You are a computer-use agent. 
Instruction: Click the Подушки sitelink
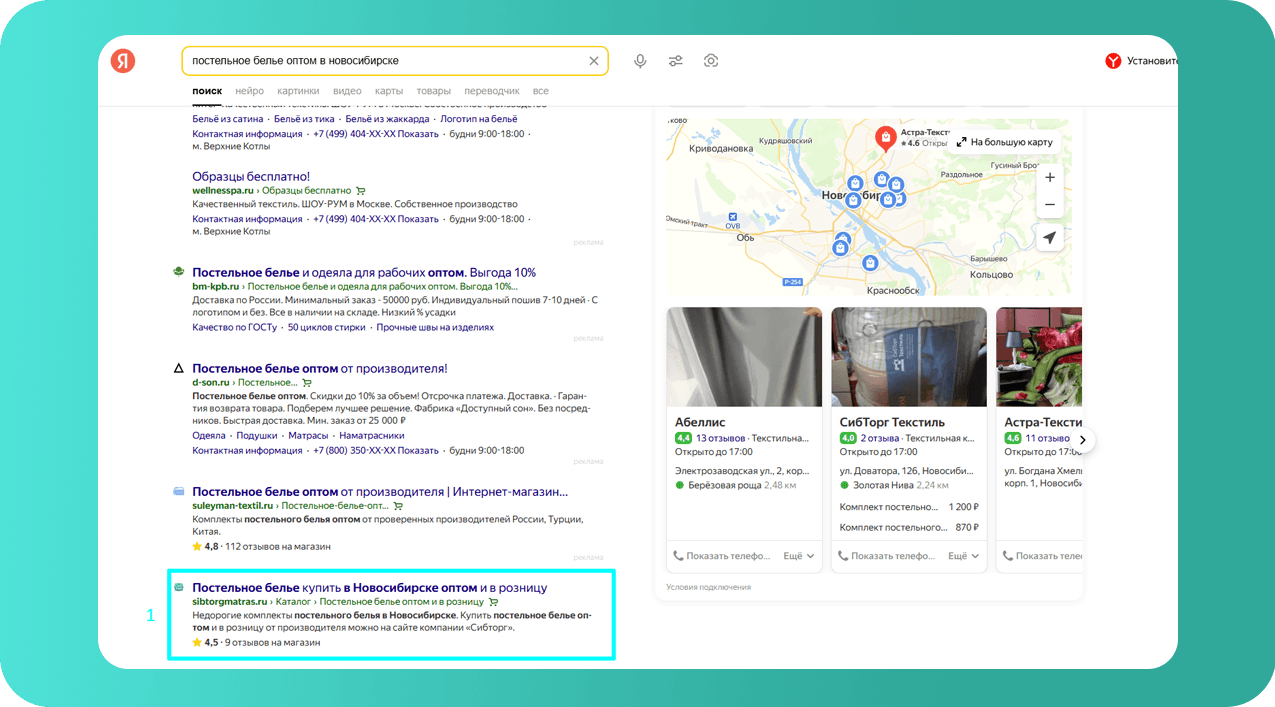pyautogui.click(x=257, y=436)
